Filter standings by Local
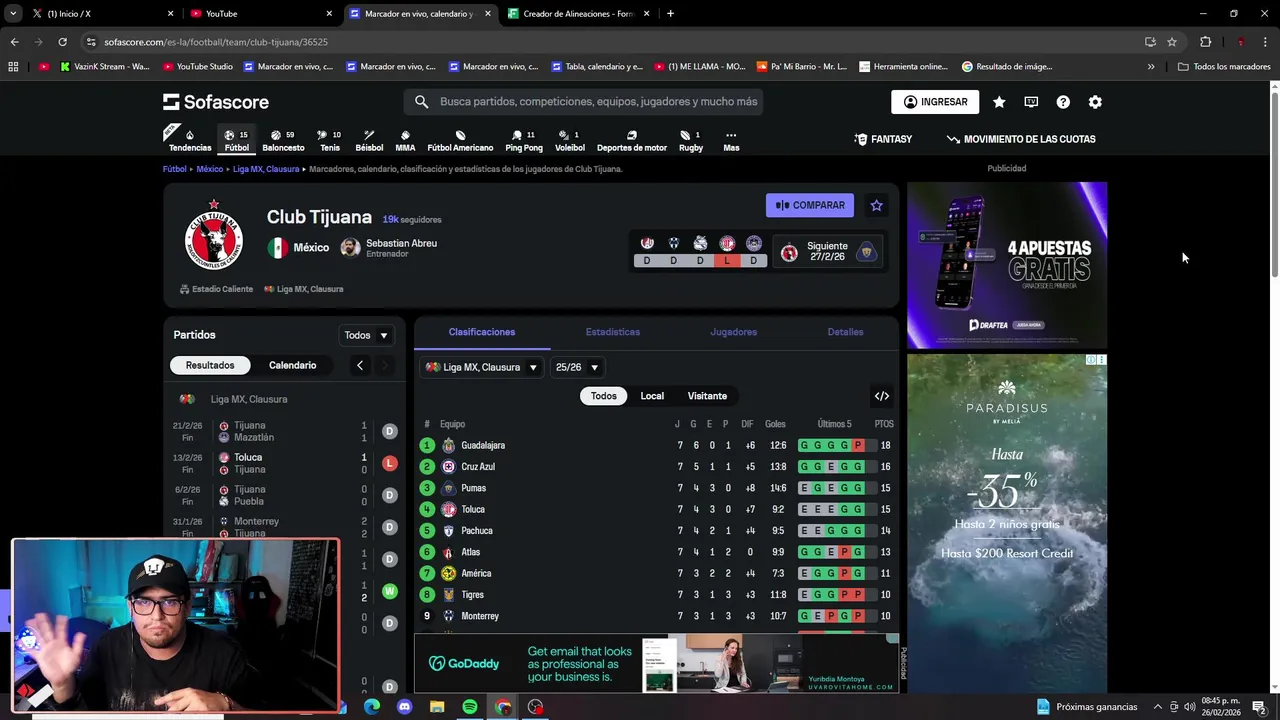Viewport: 1280px width, 720px height. tap(652, 396)
